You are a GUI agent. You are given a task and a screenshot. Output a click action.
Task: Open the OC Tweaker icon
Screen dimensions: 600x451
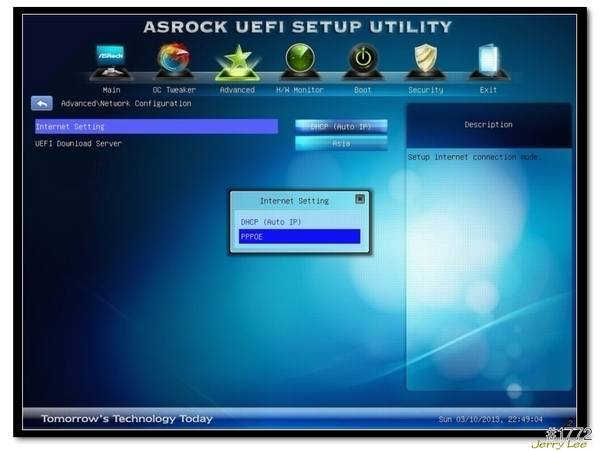coord(174,61)
